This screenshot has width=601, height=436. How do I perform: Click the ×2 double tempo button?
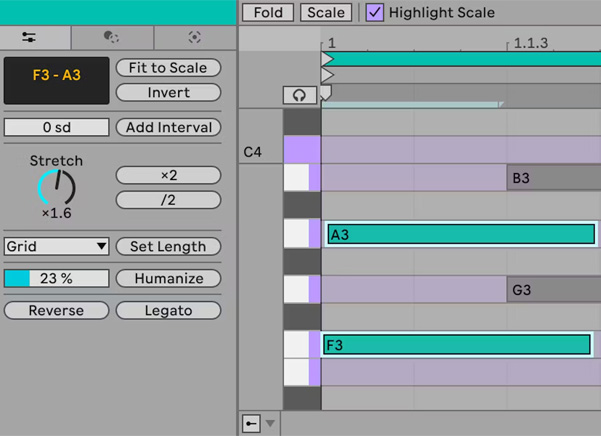point(168,175)
